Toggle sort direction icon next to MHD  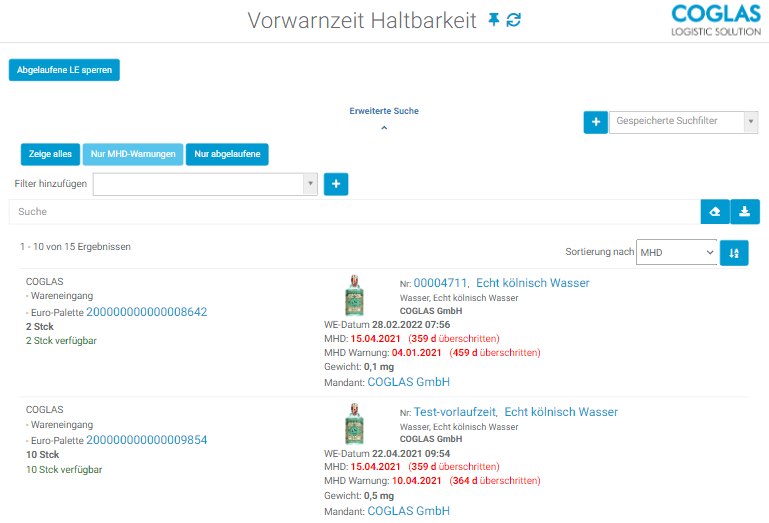point(734,253)
